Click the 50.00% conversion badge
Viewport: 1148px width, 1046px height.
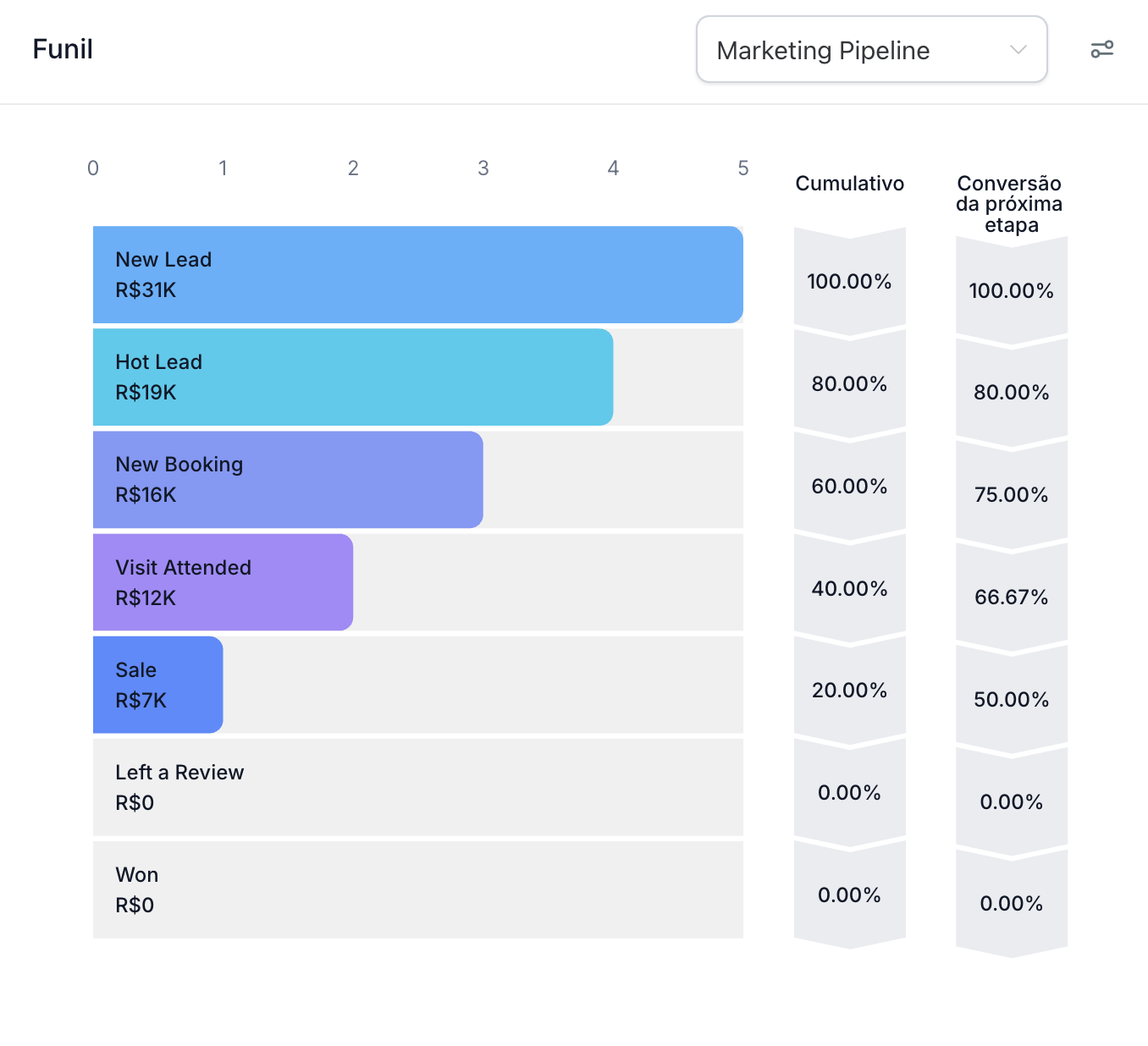[x=1011, y=700]
